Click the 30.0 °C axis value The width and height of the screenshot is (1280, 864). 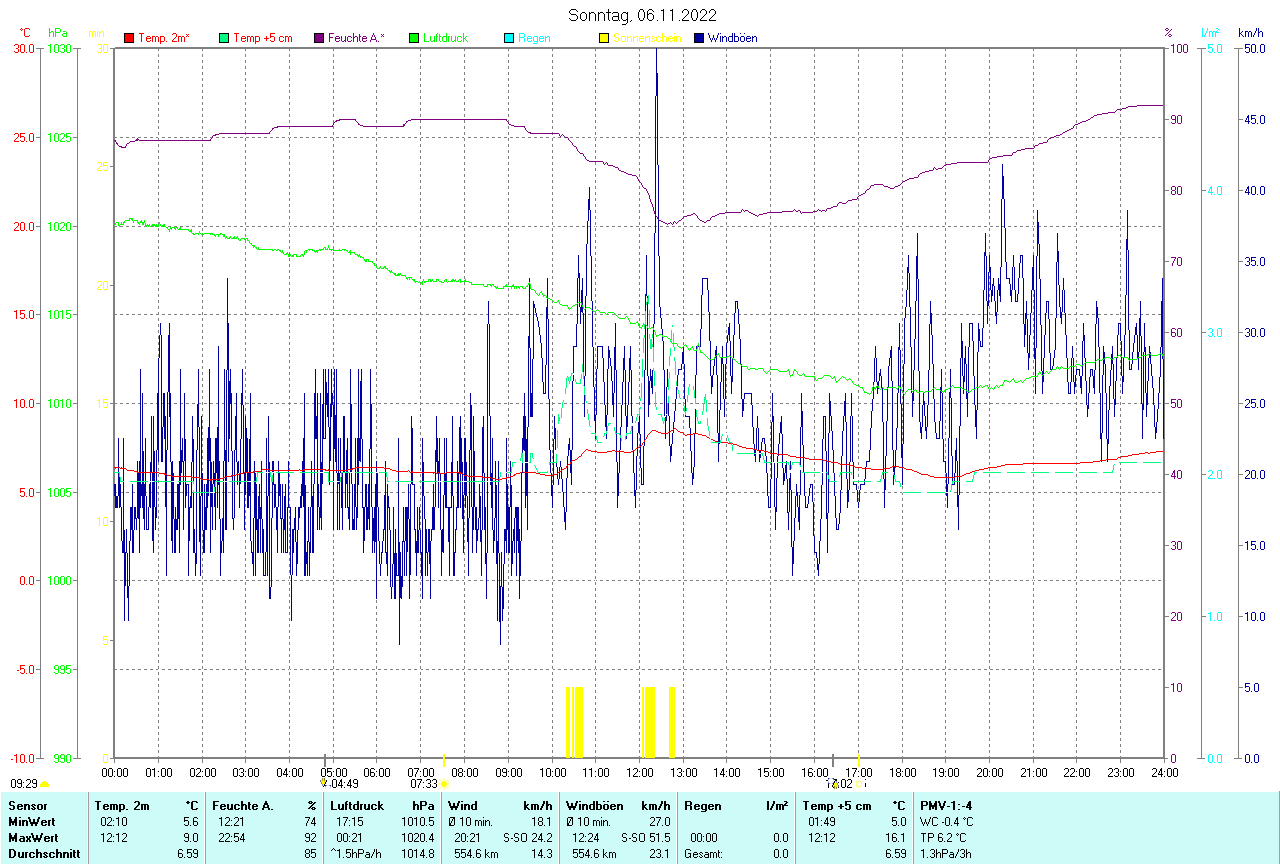[x=23, y=48]
